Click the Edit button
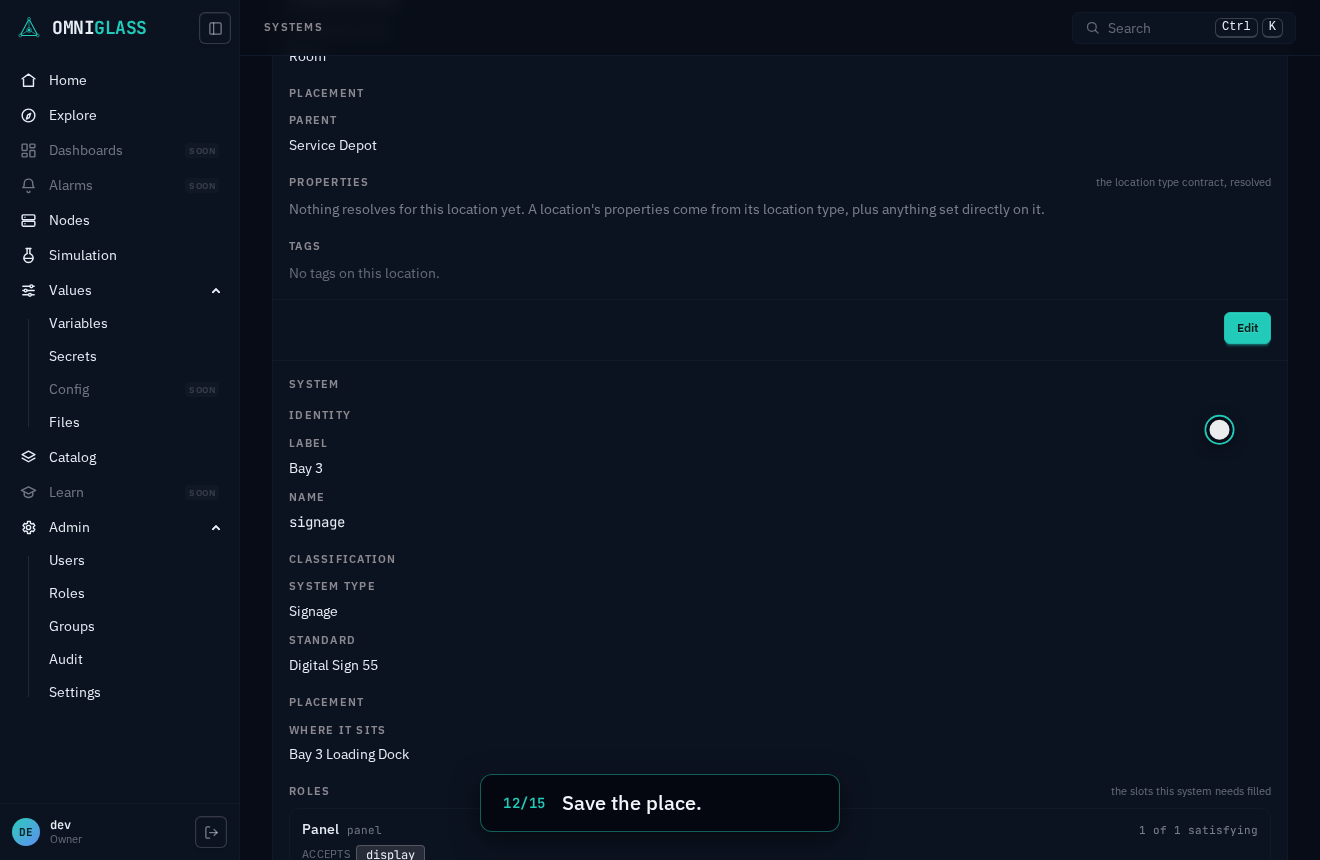This screenshot has height=860, width=1320. 1247,328
